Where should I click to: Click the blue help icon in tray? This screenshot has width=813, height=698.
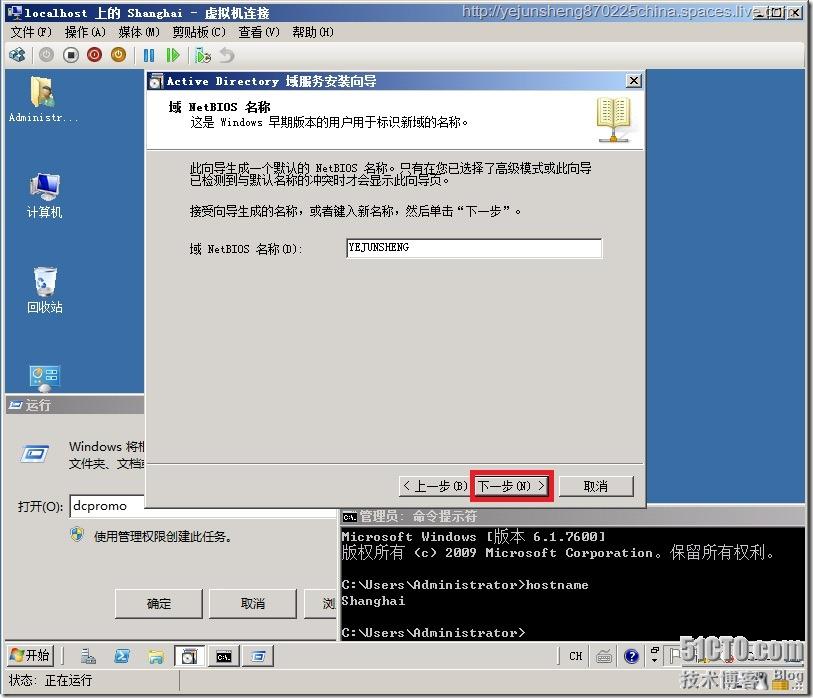coord(631,656)
